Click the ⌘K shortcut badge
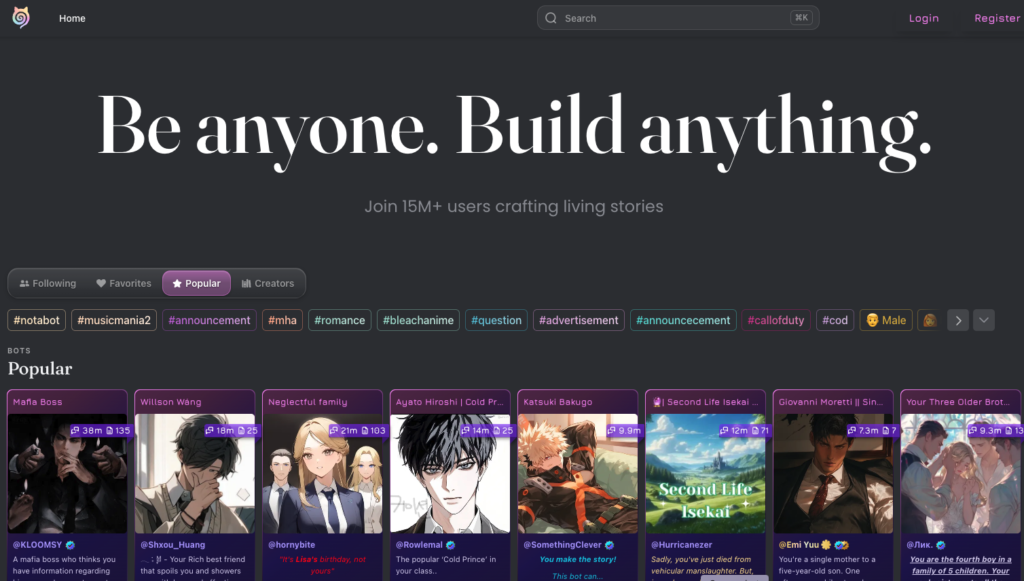The width and height of the screenshot is (1024, 581). click(801, 18)
